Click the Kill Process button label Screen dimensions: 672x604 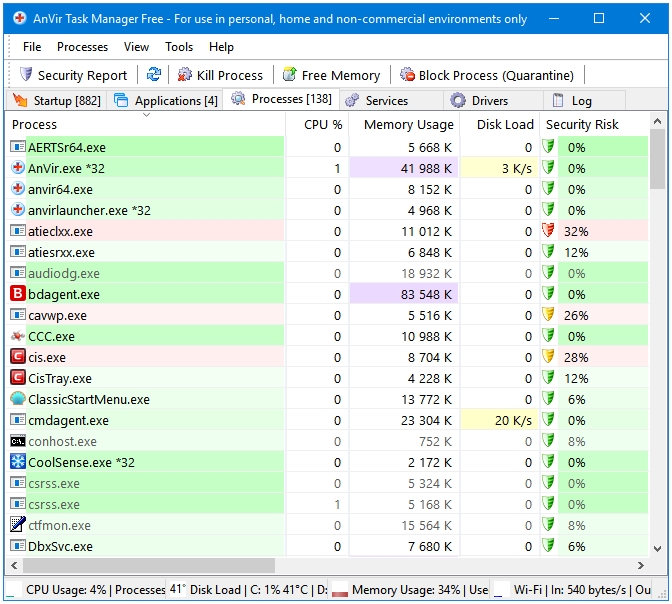click(x=230, y=75)
